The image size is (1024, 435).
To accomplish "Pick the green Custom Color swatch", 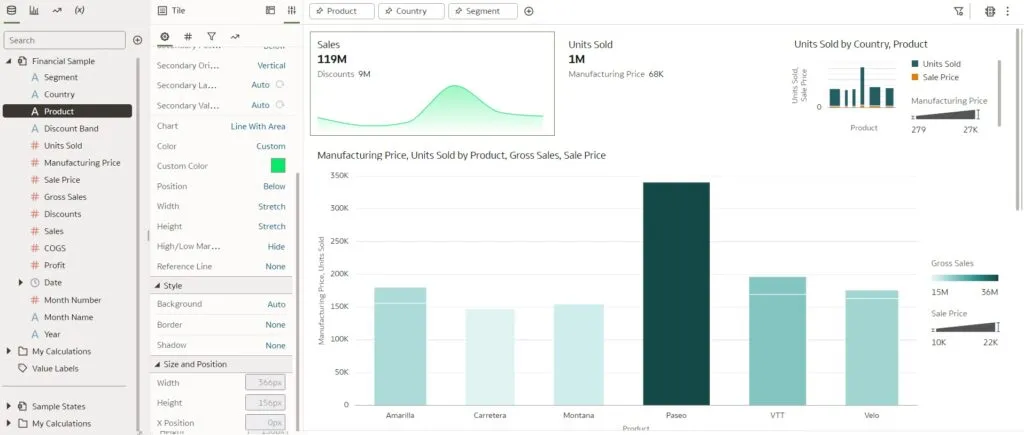I will click(278, 166).
